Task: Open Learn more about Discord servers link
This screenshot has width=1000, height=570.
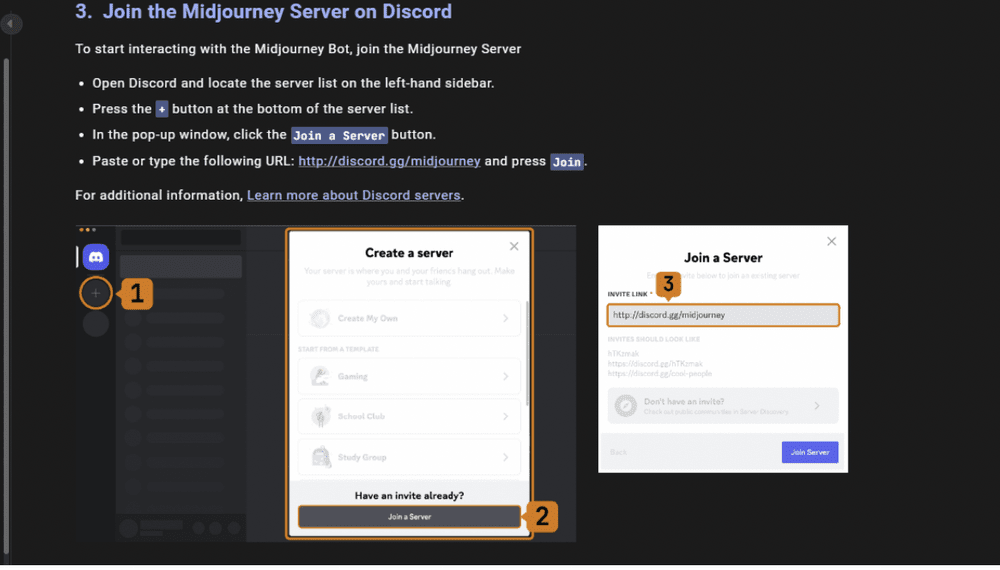Action: (x=353, y=195)
